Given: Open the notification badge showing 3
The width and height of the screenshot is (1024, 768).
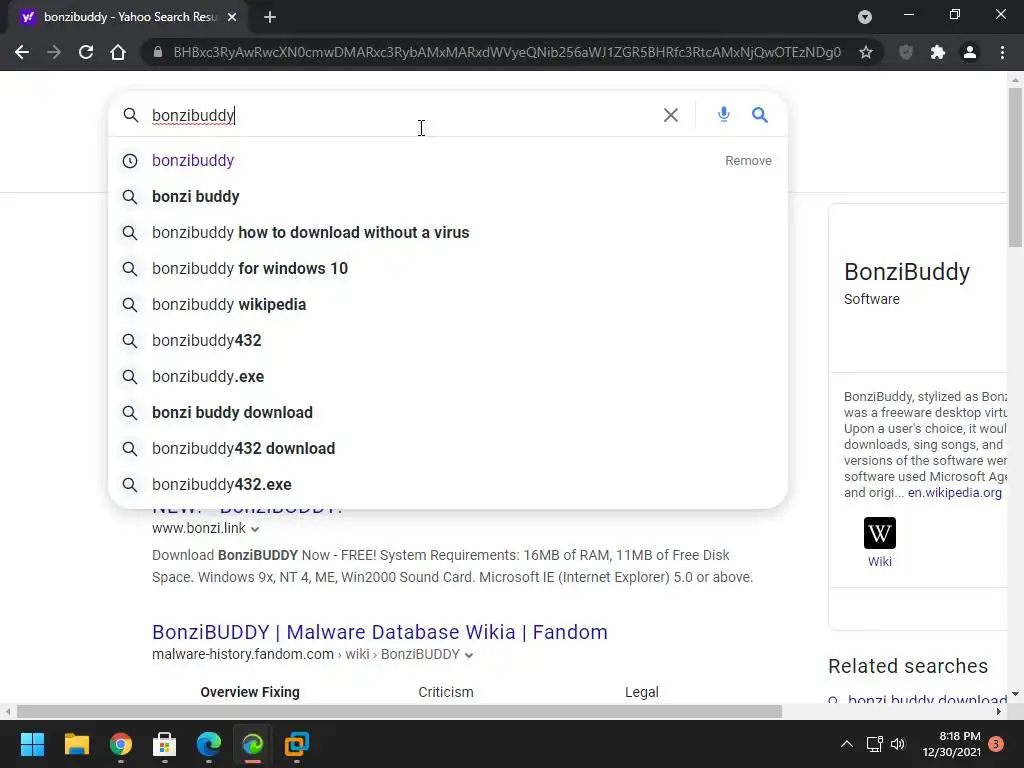Looking at the screenshot, I should tap(996, 744).
